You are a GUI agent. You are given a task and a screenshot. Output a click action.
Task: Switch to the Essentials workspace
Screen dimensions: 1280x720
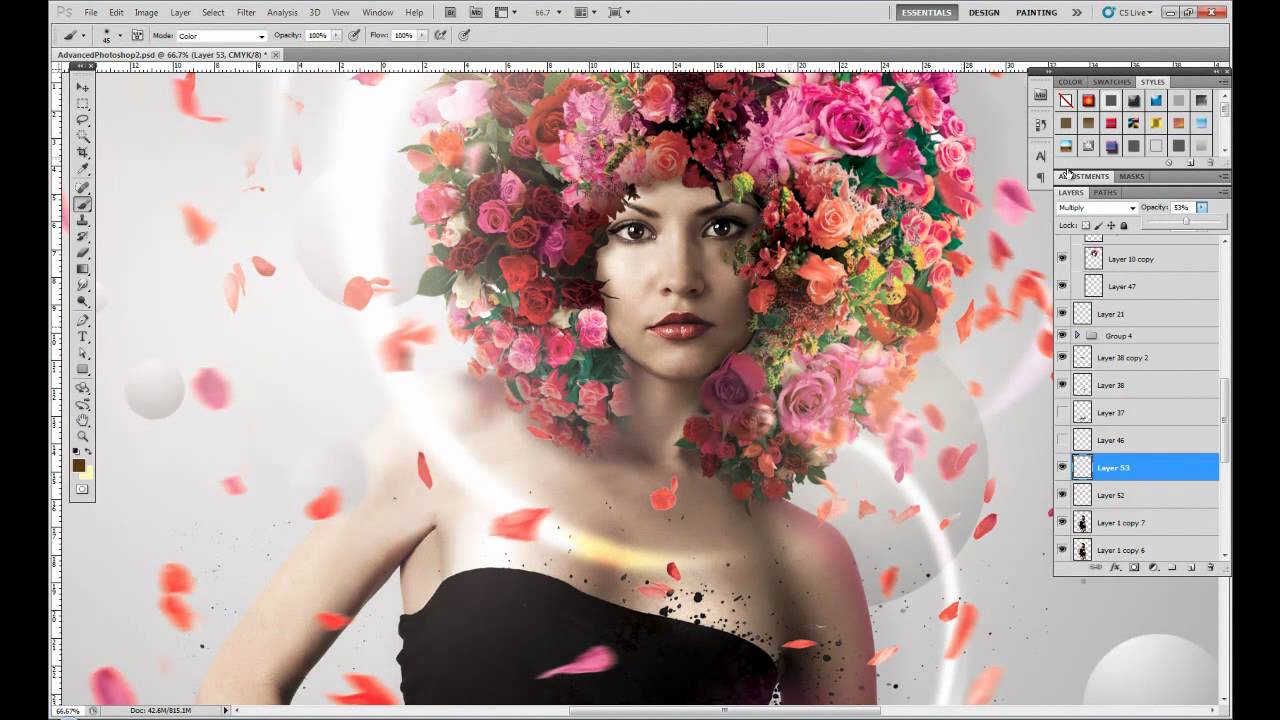pyautogui.click(x=927, y=12)
